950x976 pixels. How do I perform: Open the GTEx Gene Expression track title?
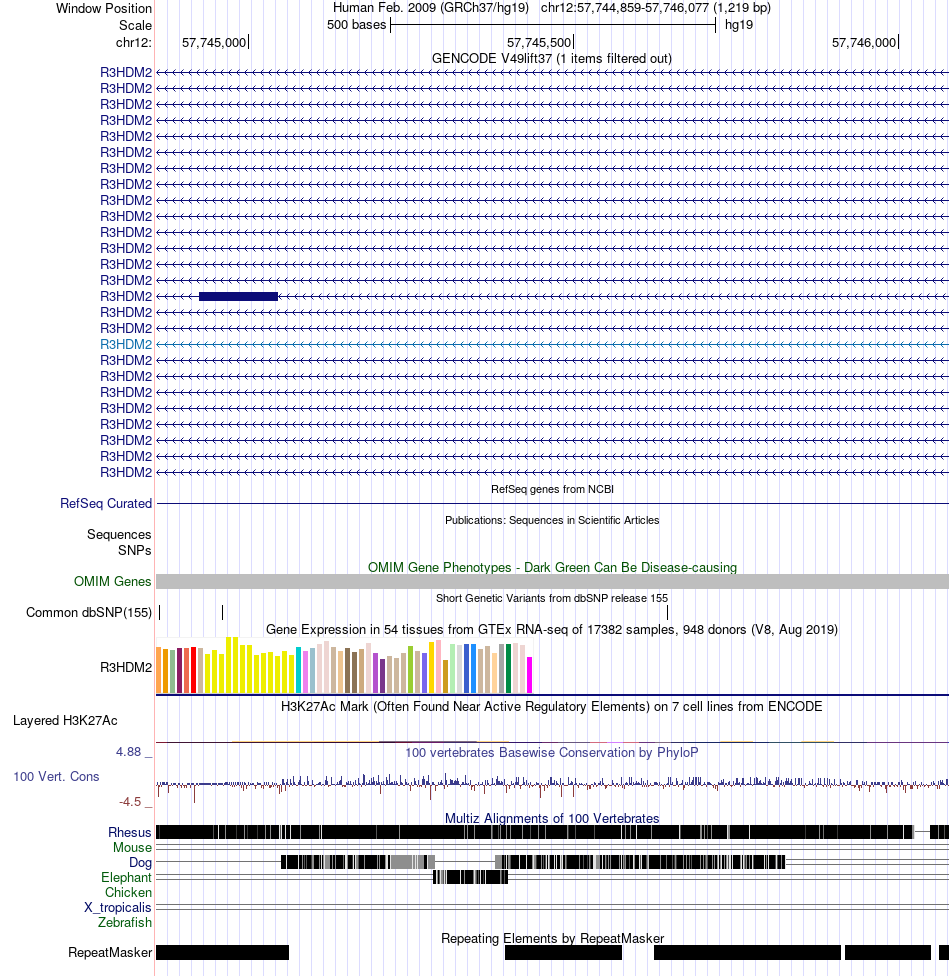point(552,629)
